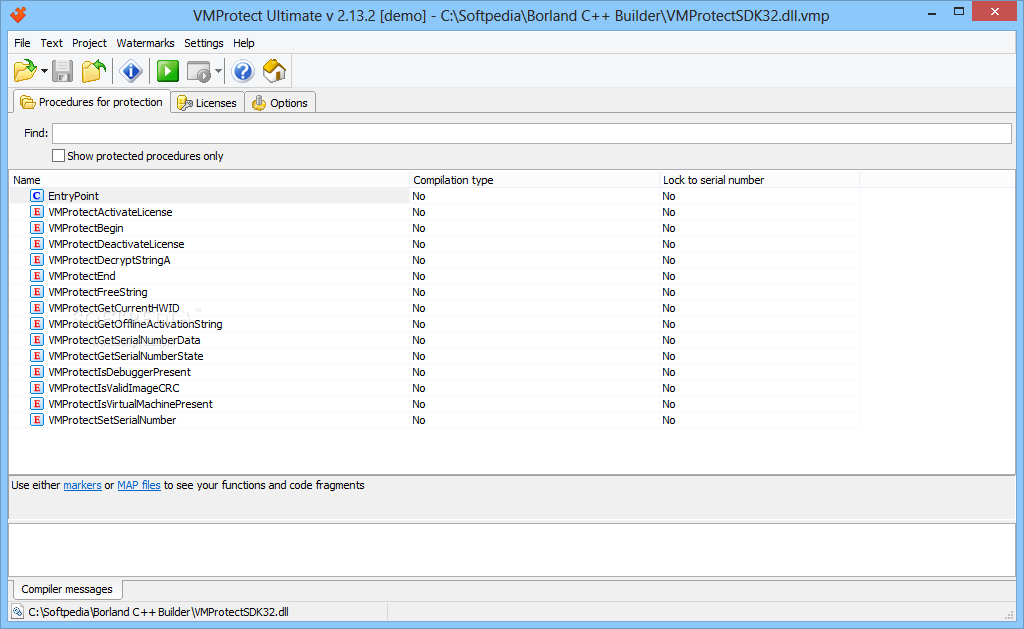Select the VMProtectFreeString procedure name
The image size is (1024, 629).
pyautogui.click(x=98, y=292)
